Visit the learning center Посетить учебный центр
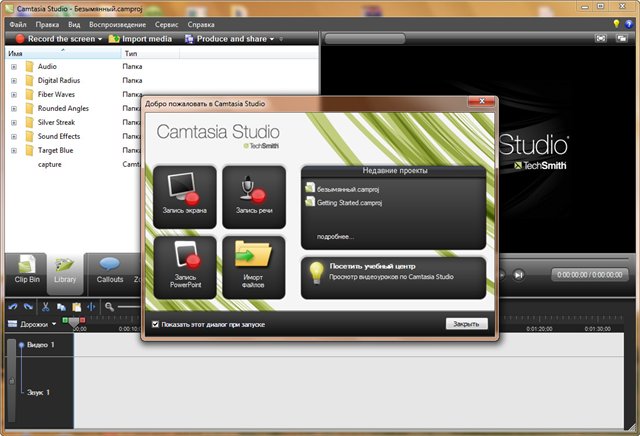This screenshot has width=640, height=436. (393, 278)
